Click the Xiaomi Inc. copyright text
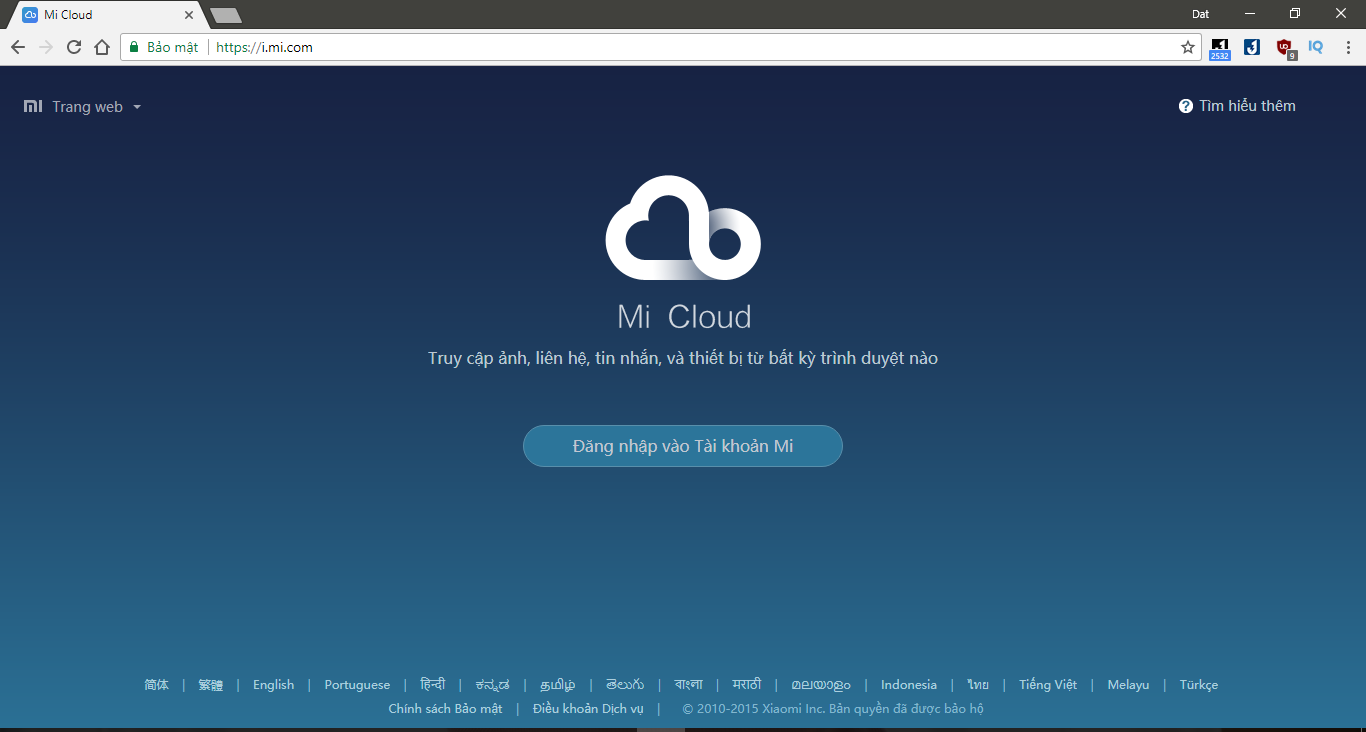Screen dimensions: 1366x732 (x=833, y=708)
